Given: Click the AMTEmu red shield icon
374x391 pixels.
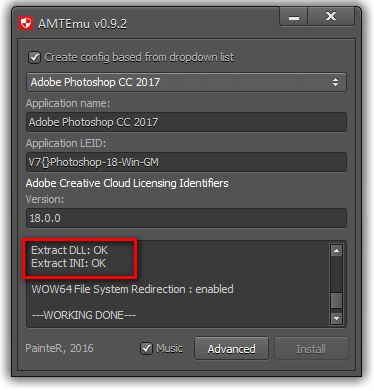Looking at the screenshot, I should pos(26,23).
